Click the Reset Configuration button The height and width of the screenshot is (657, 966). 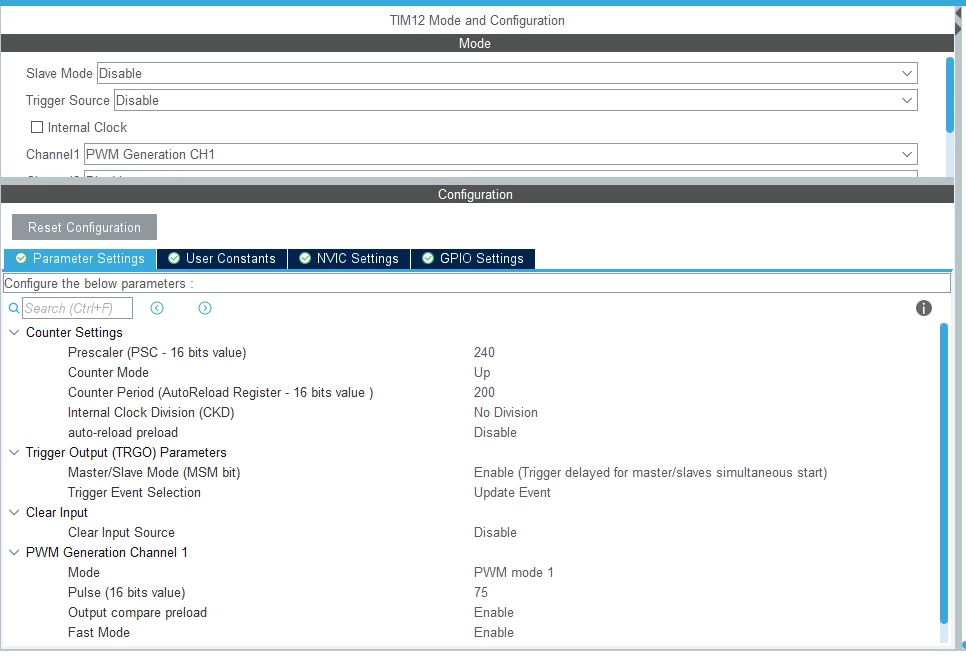[x=84, y=227]
